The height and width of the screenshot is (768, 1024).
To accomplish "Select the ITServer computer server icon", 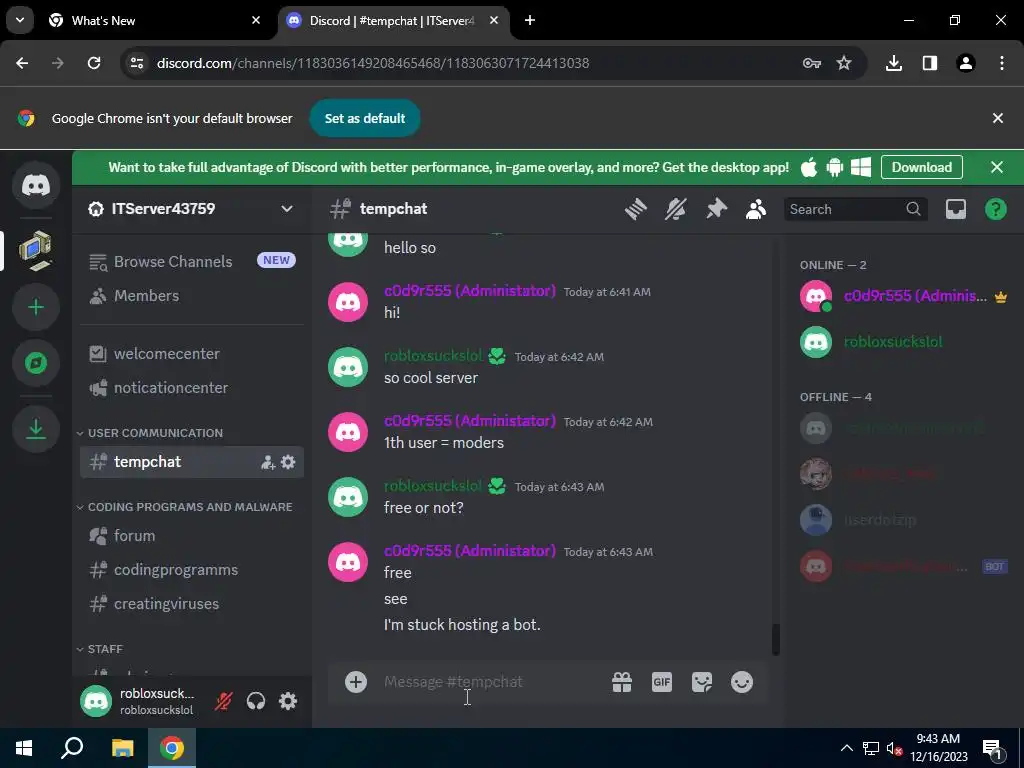I will 36,250.
